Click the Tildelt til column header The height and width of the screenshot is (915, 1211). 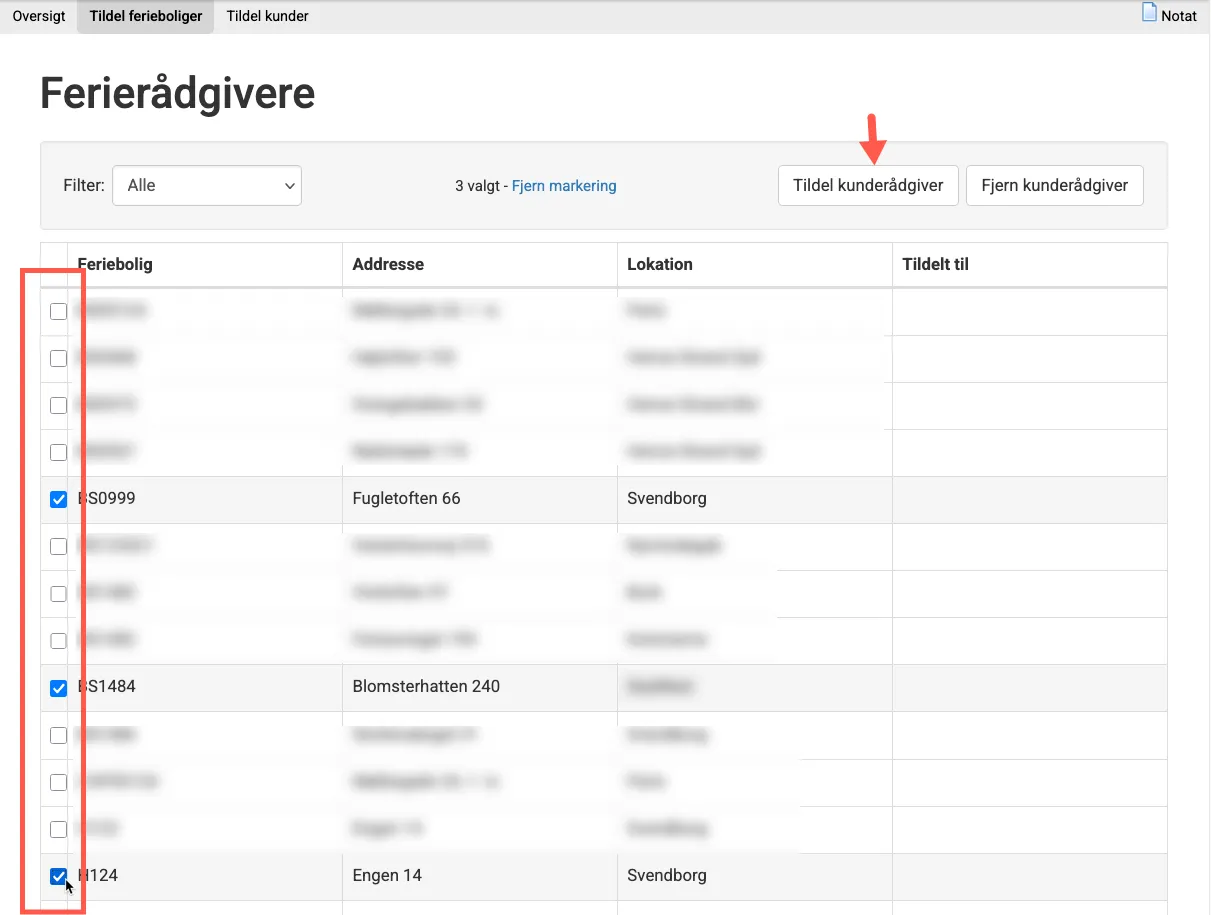click(935, 264)
